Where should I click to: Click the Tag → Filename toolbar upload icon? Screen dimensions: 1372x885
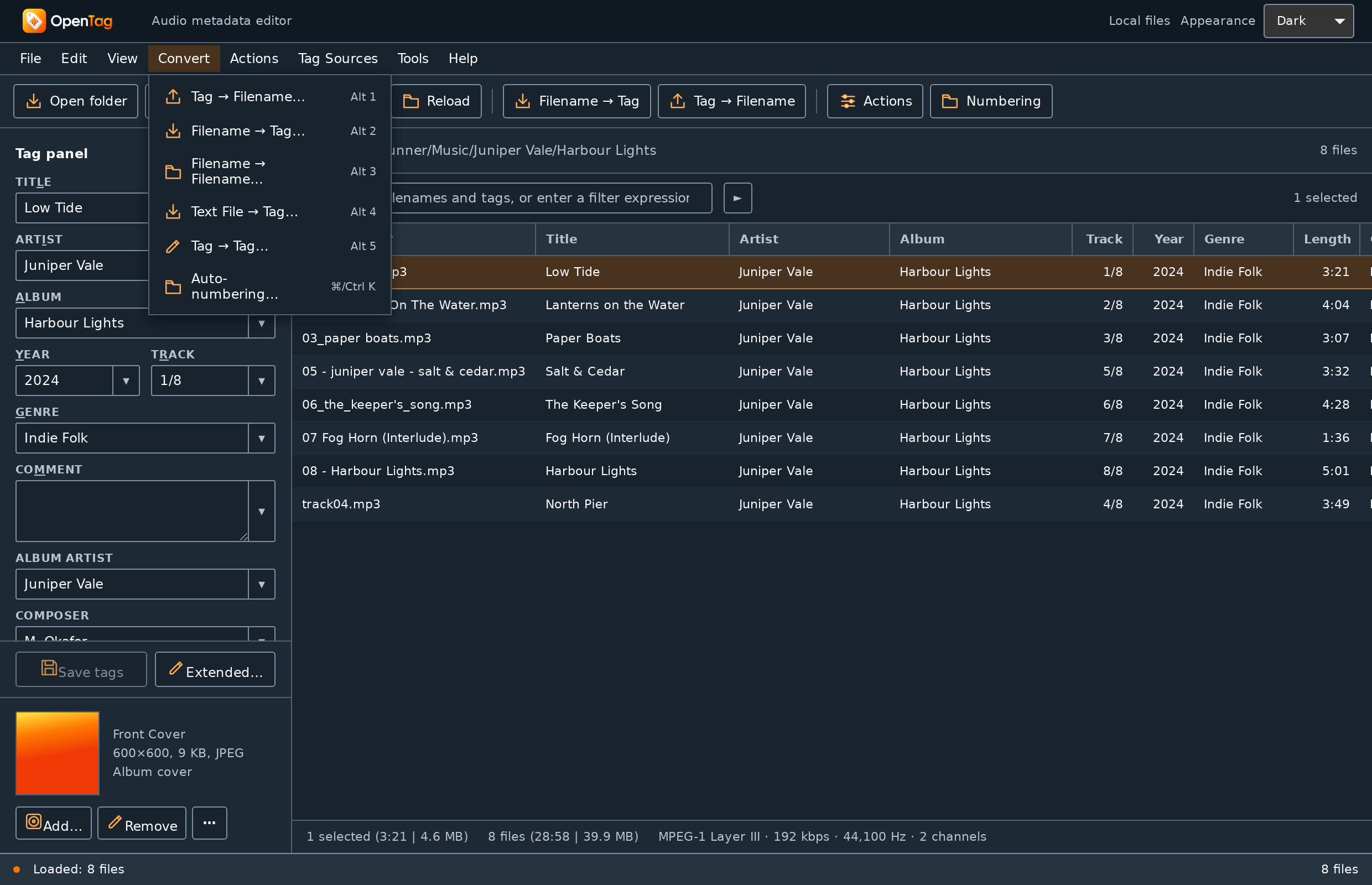[678, 101]
